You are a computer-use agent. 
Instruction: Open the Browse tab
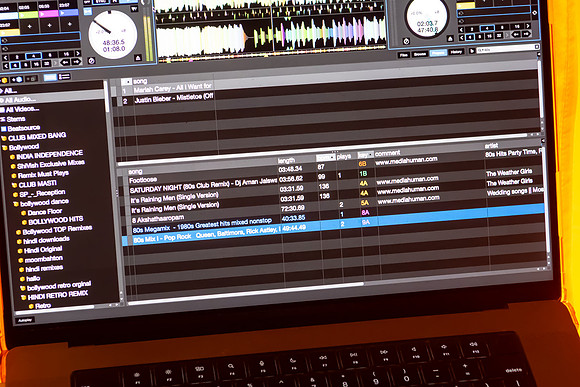point(420,54)
